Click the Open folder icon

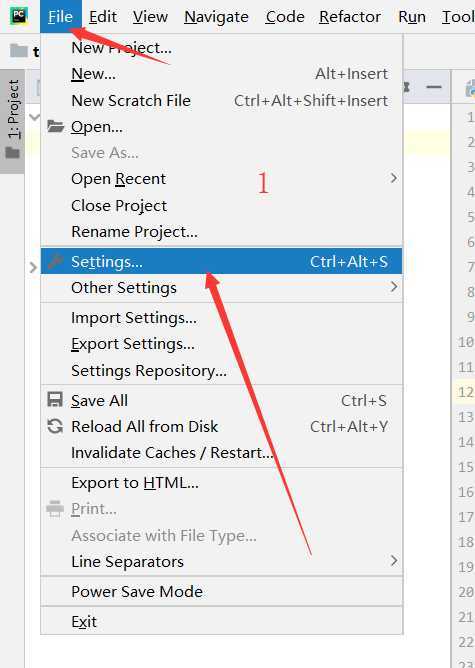pos(55,126)
